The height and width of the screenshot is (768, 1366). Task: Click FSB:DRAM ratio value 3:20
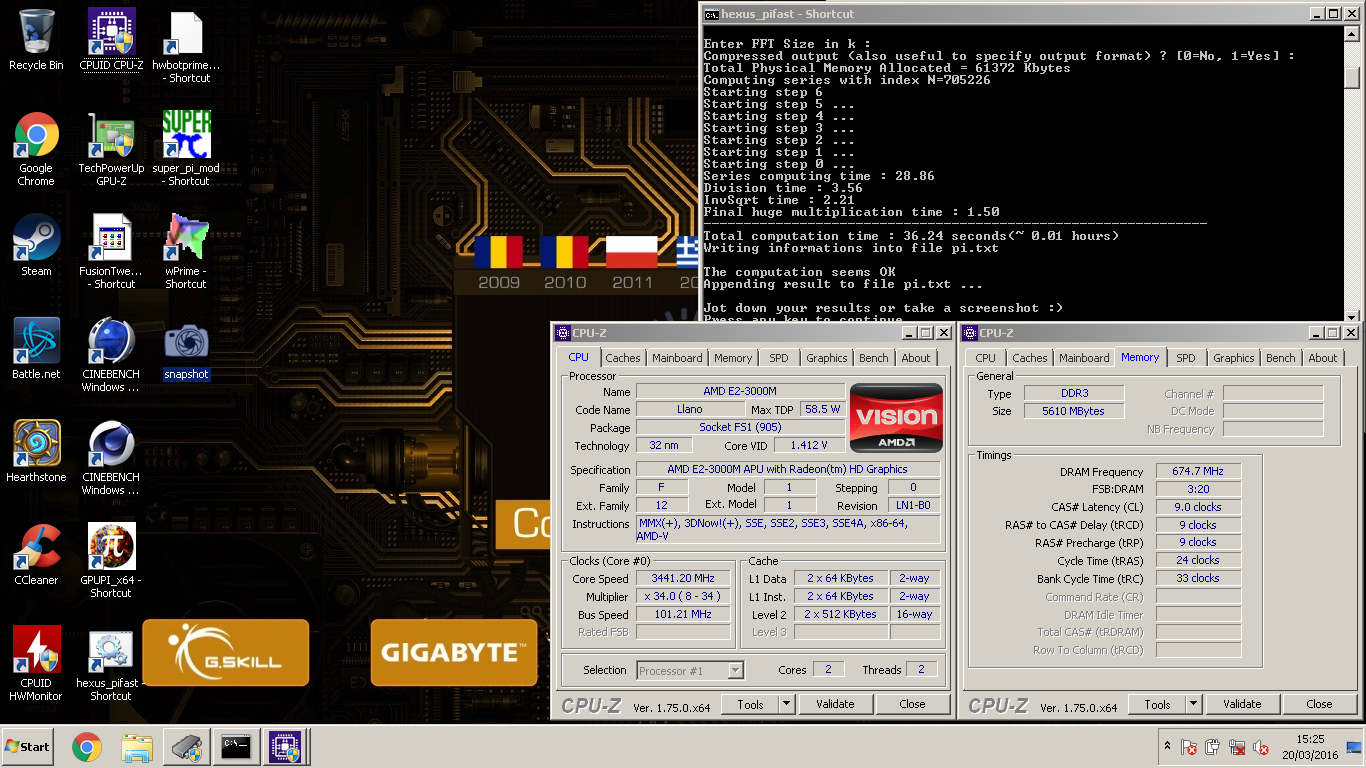point(1199,489)
